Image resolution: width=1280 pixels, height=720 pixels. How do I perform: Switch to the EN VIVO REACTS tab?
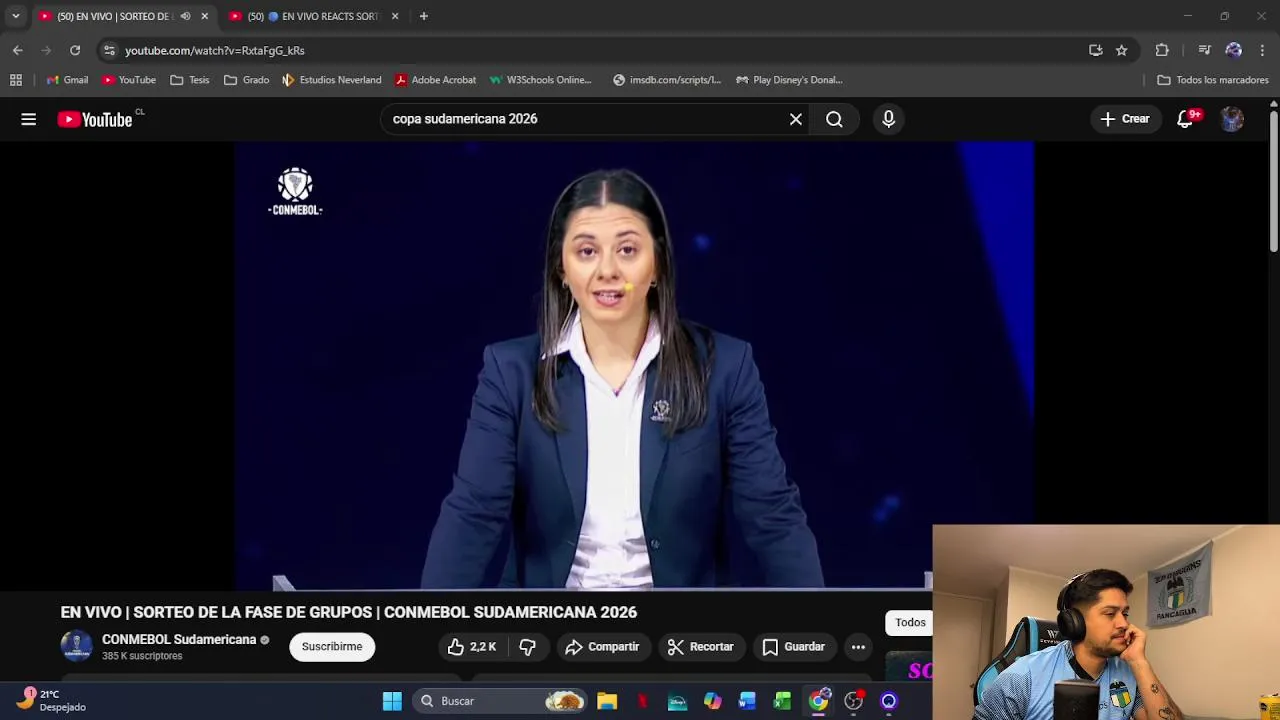312,16
